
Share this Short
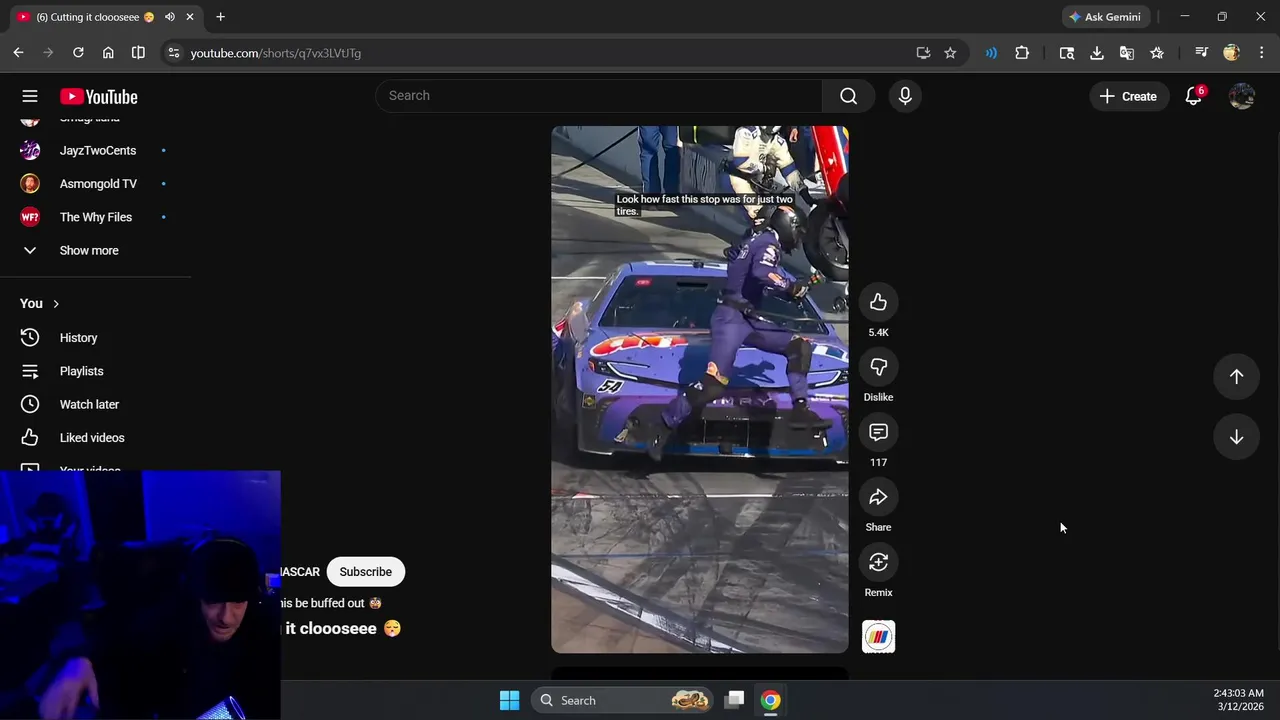pos(878,497)
